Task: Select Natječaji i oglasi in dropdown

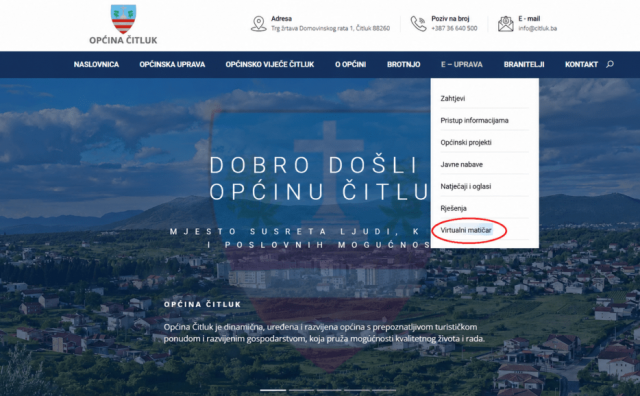Action: pyautogui.click(x=466, y=187)
